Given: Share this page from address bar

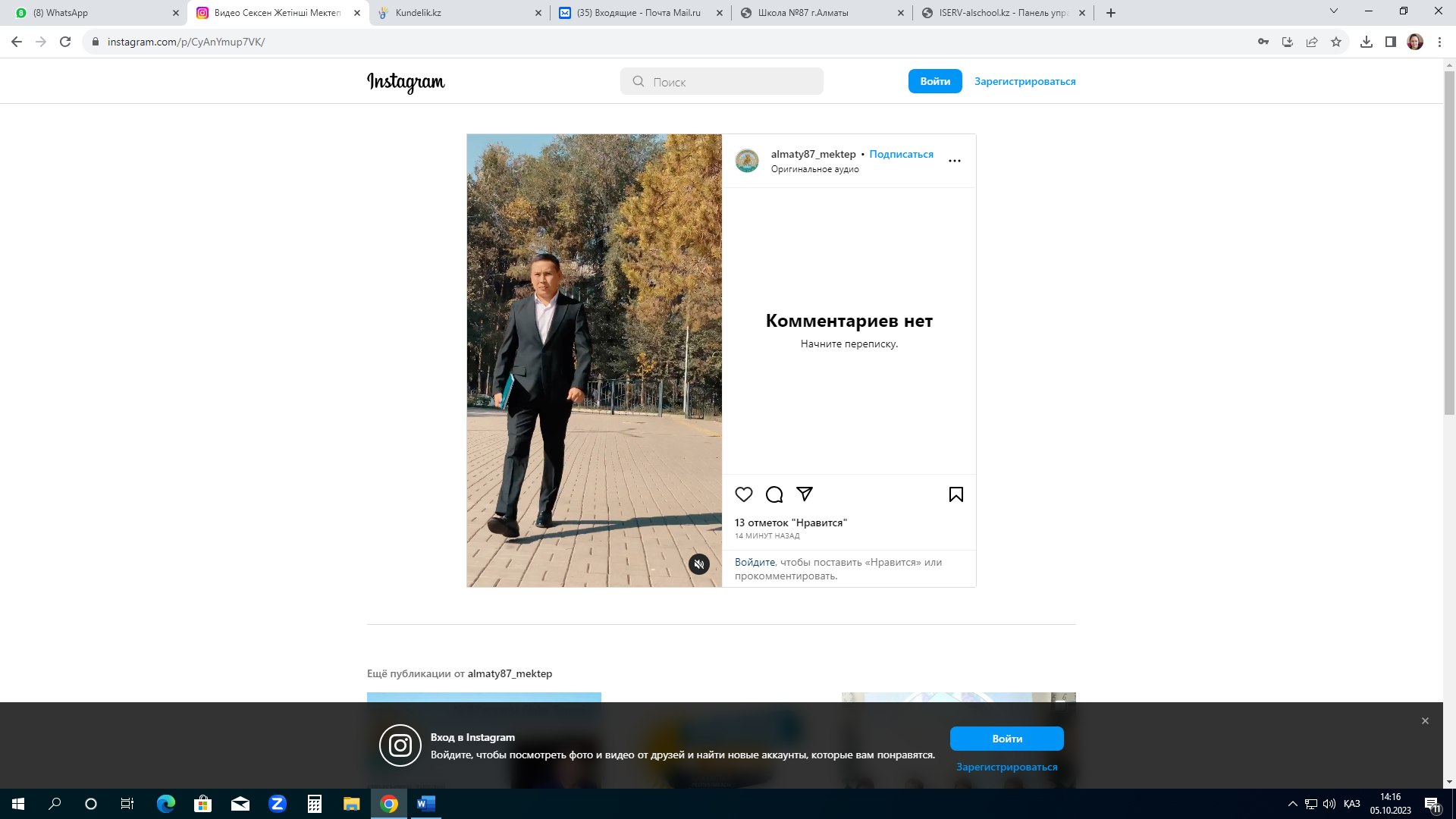Looking at the screenshot, I should 1312,42.
